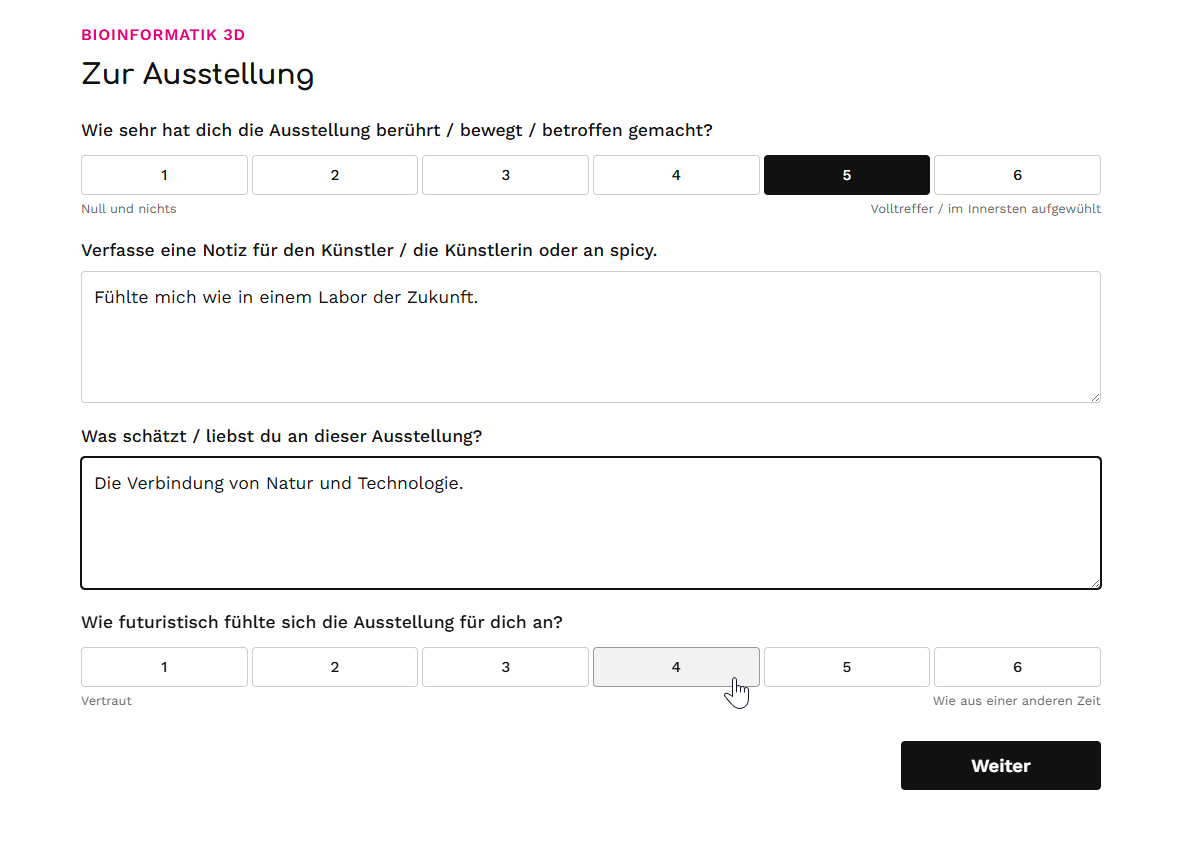Click the question 'Wie sehr hat dich die Ausstellung...'
The height and width of the screenshot is (855, 1193).
397,130
